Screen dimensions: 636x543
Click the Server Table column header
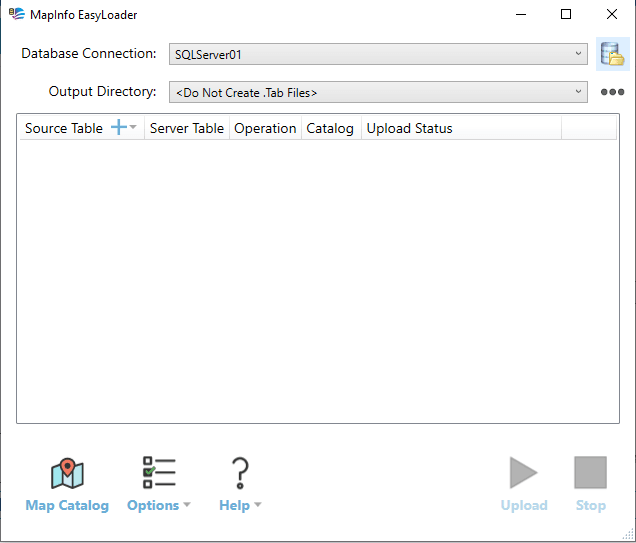(187, 128)
